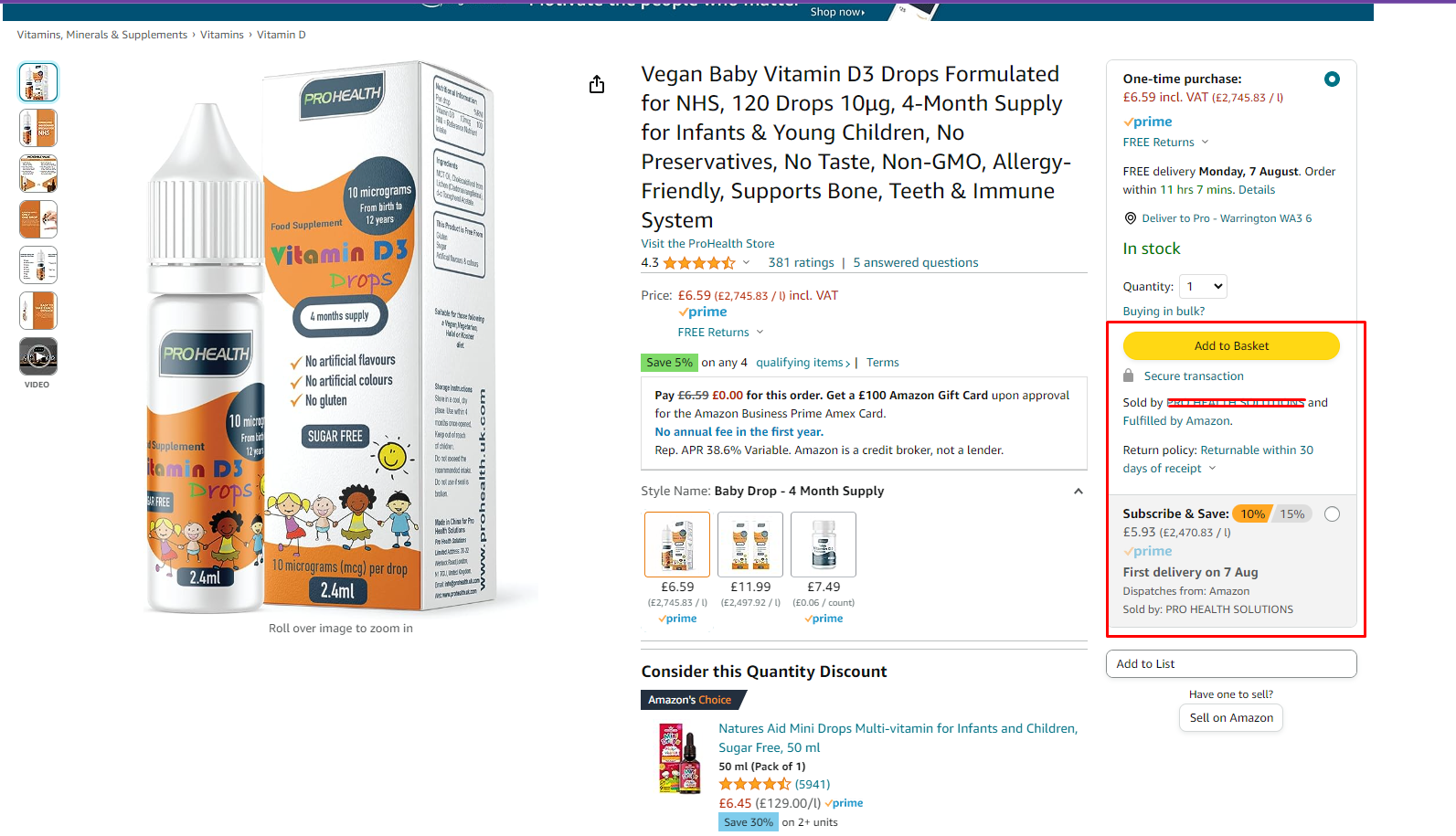Select the Subscribe & Save radio button
The height and width of the screenshot is (836, 1456).
point(1332,514)
